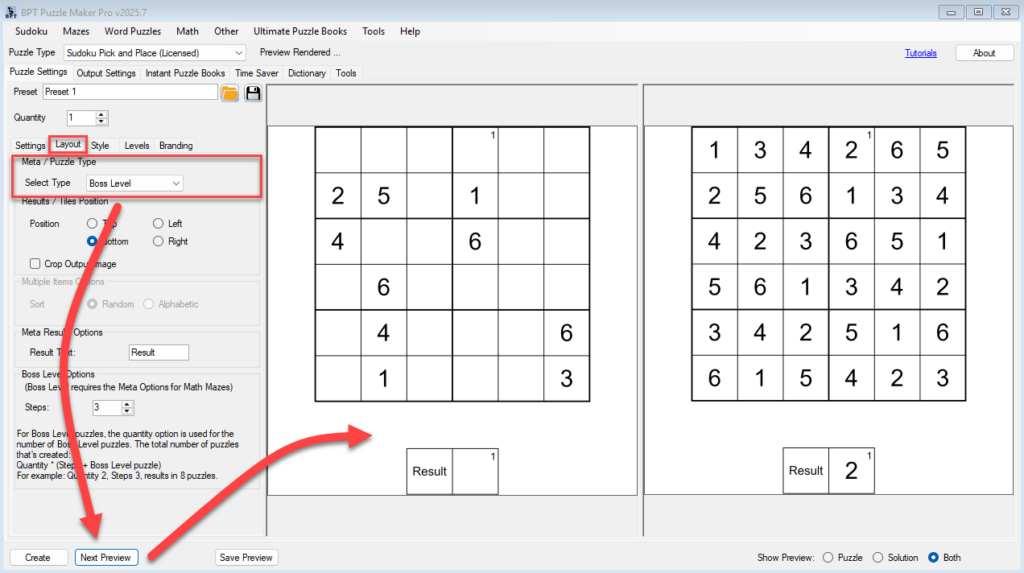Switch to the Branding sub-tab
Screen dimensions: 1024x573
click(176, 146)
